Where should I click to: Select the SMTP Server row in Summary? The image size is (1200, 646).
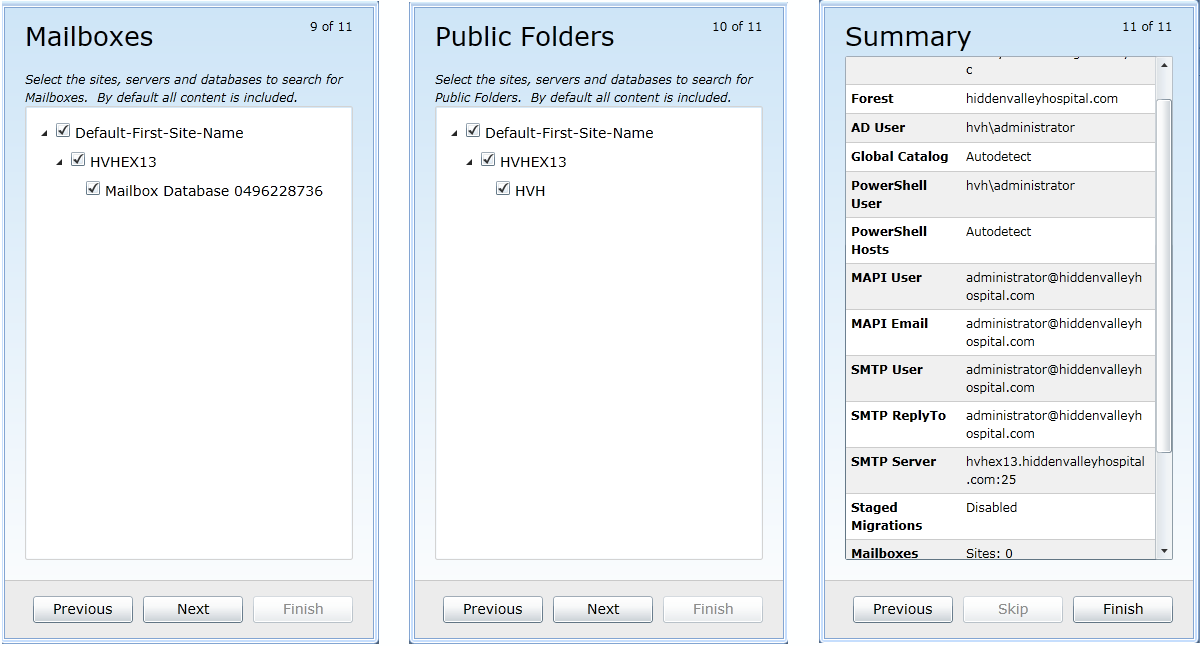[1000, 470]
